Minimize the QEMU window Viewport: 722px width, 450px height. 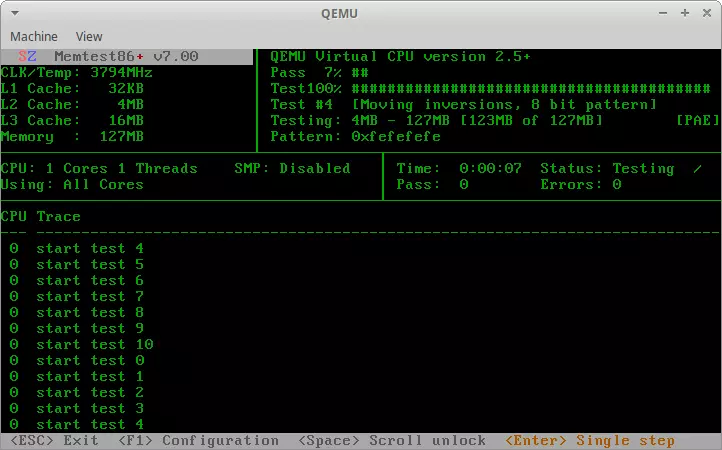click(x=663, y=13)
